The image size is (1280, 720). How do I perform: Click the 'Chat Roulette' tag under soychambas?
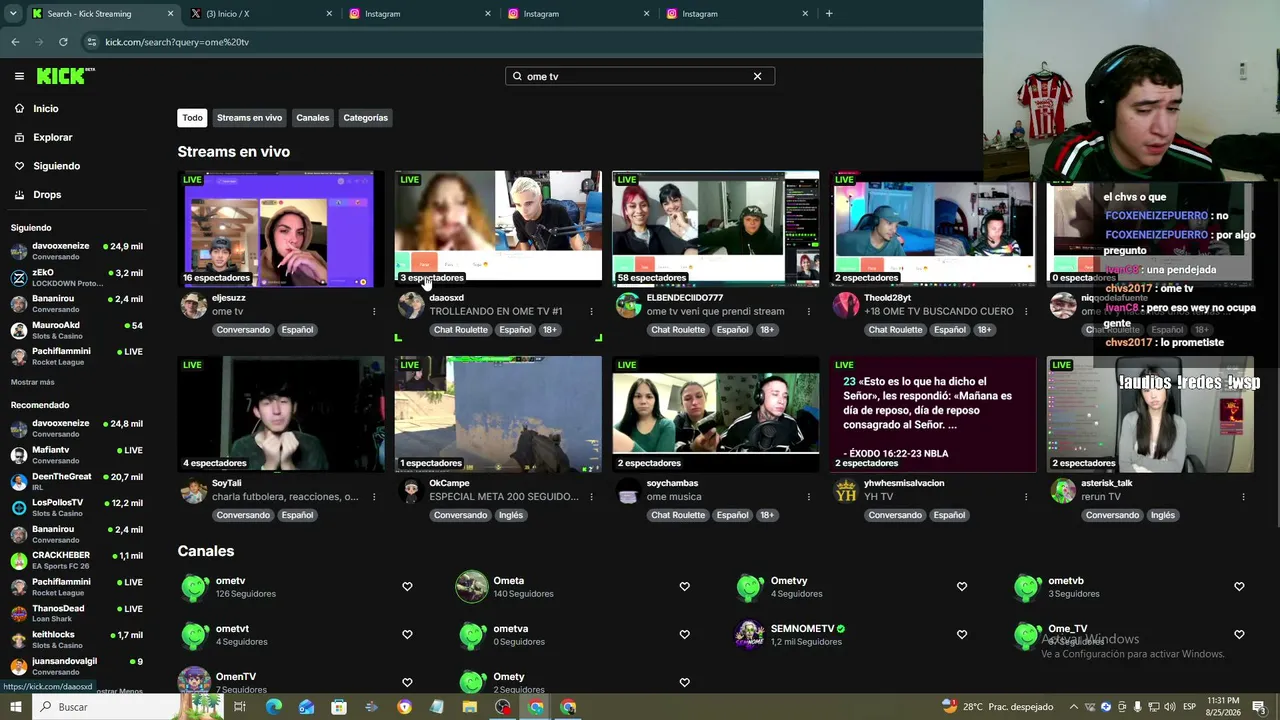pos(678,515)
